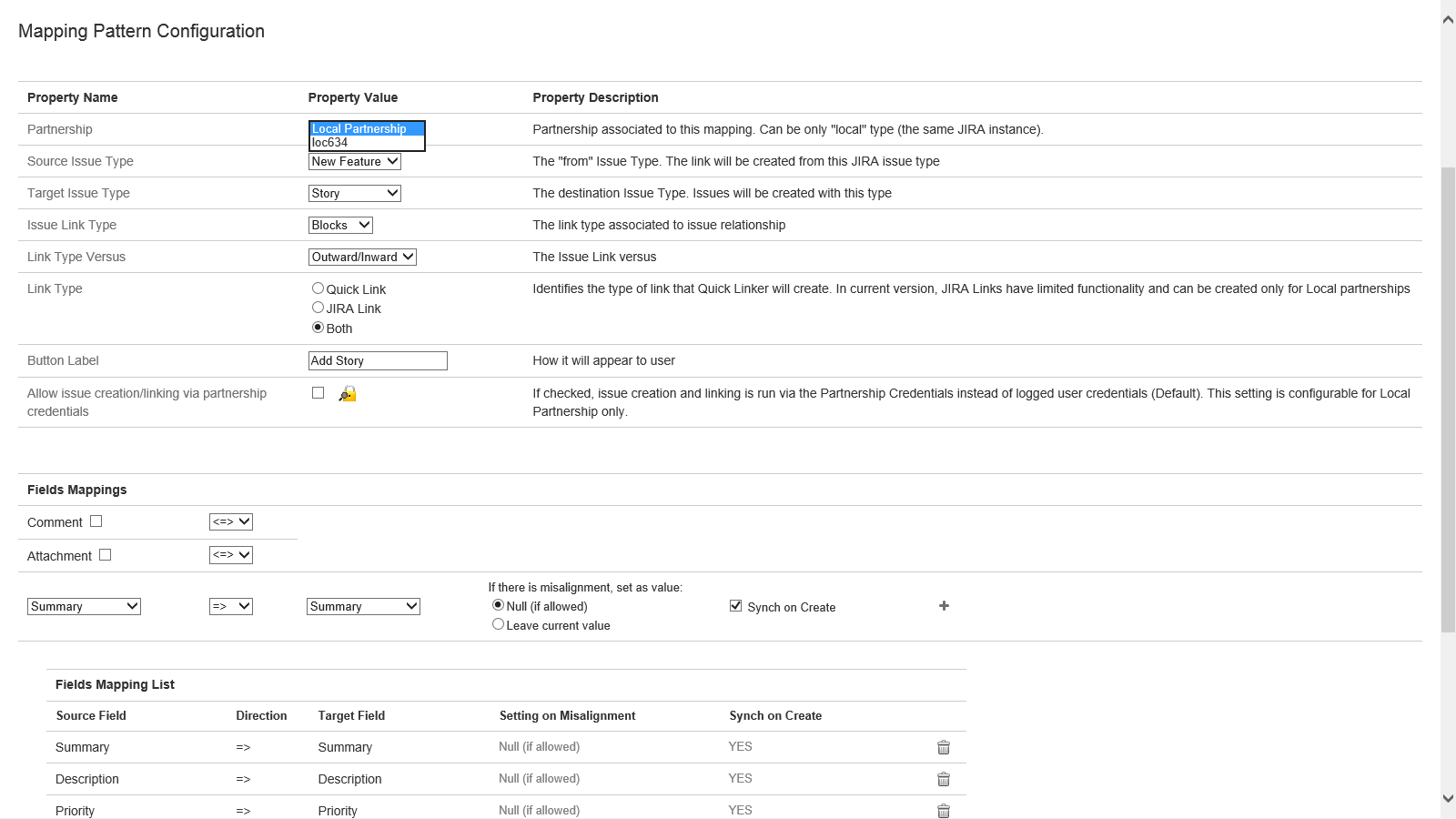The image size is (1456, 819).
Task: Choose Local Partnership in the Partnership list
Action: (366, 128)
